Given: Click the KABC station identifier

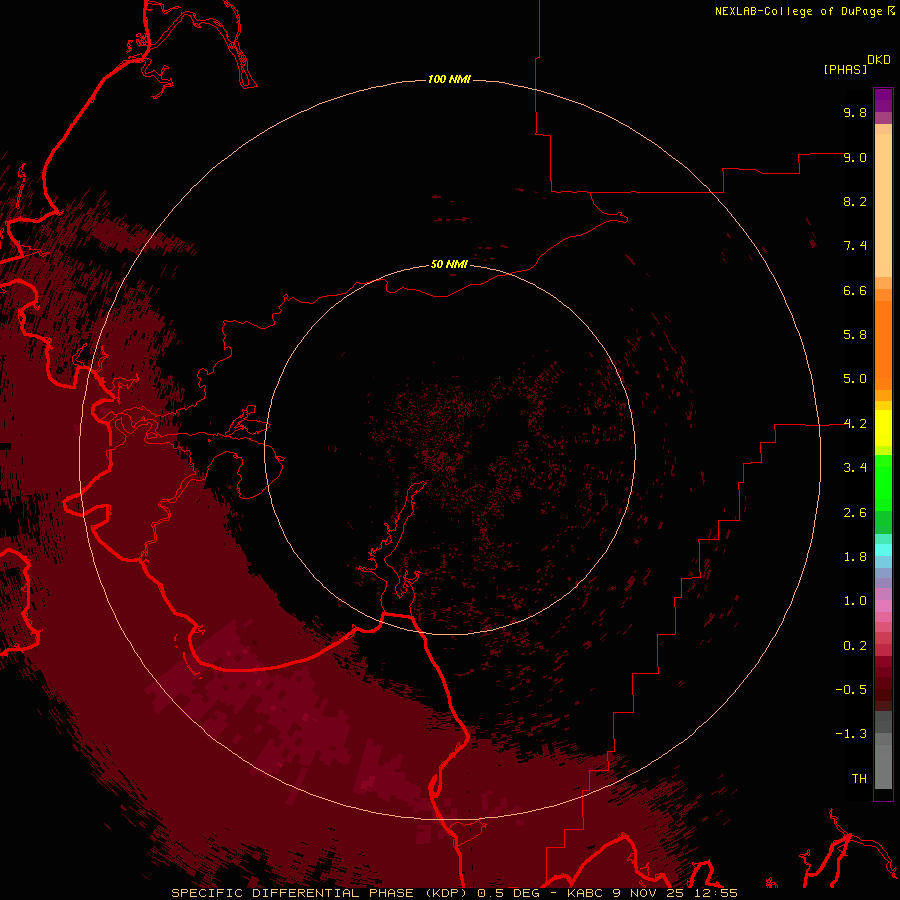Looking at the screenshot, I should click(x=584, y=893).
